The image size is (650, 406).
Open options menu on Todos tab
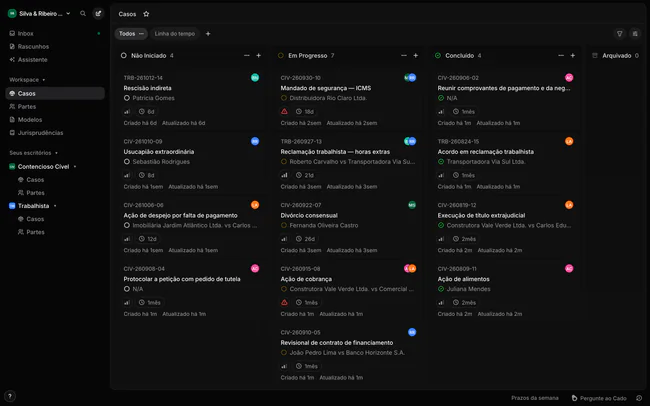pyautogui.click(x=141, y=34)
